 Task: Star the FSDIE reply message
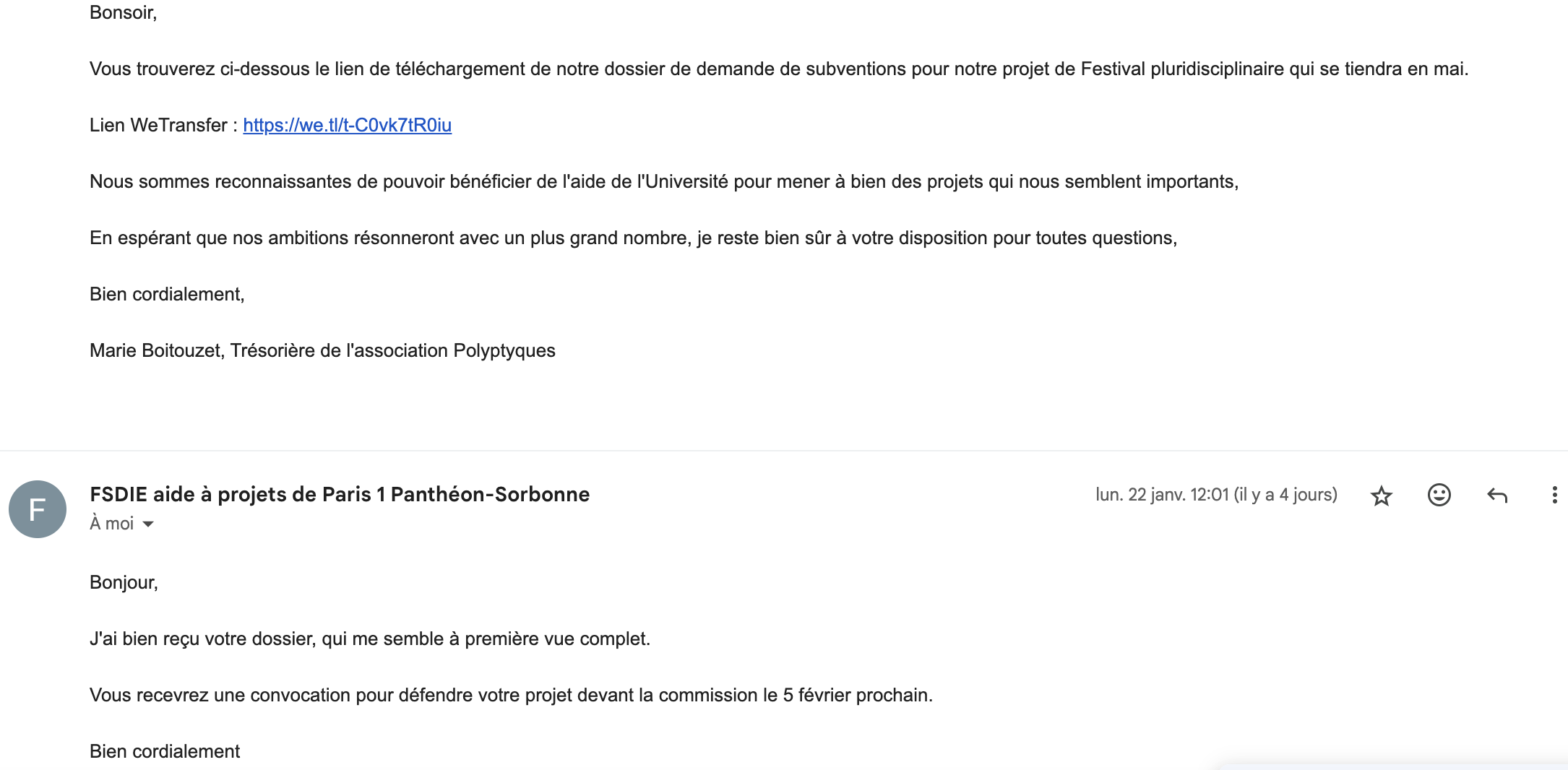pyautogui.click(x=1381, y=496)
